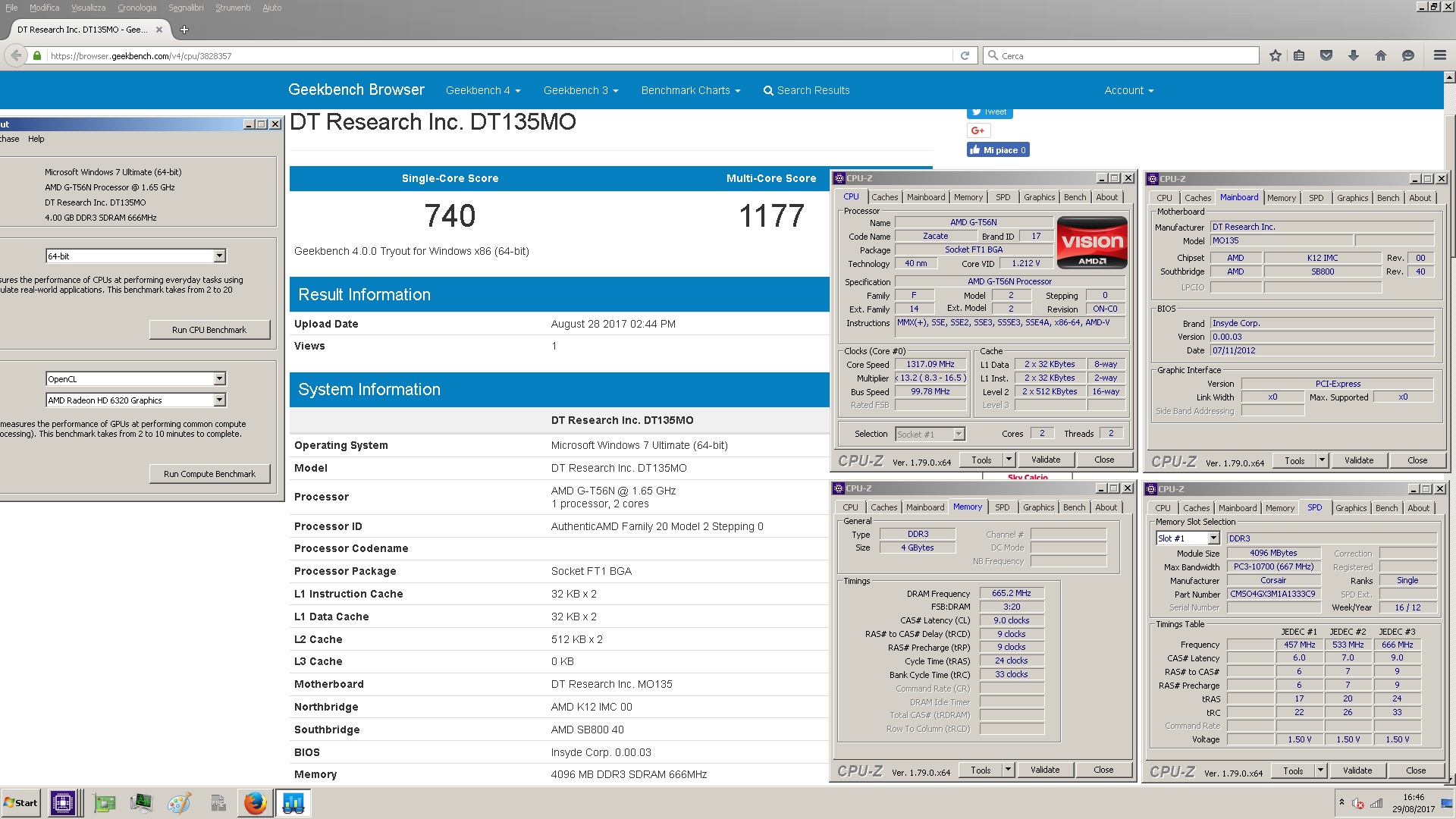Click the network signal tray icon
Image resolution: width=1456 pixels, height=819 pixels.
point(1376,803)
